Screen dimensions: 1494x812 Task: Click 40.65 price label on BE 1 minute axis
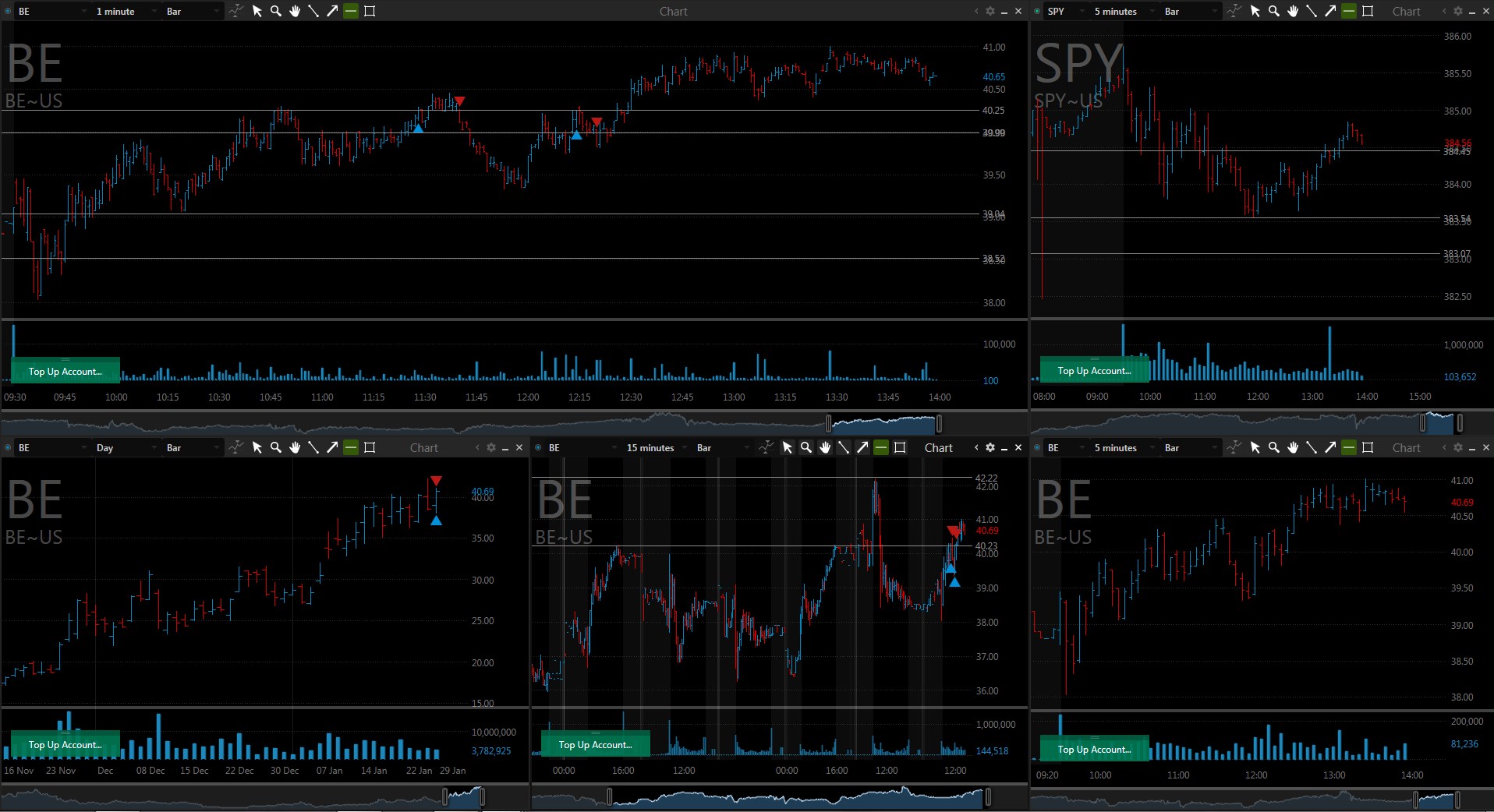(993, 76)
